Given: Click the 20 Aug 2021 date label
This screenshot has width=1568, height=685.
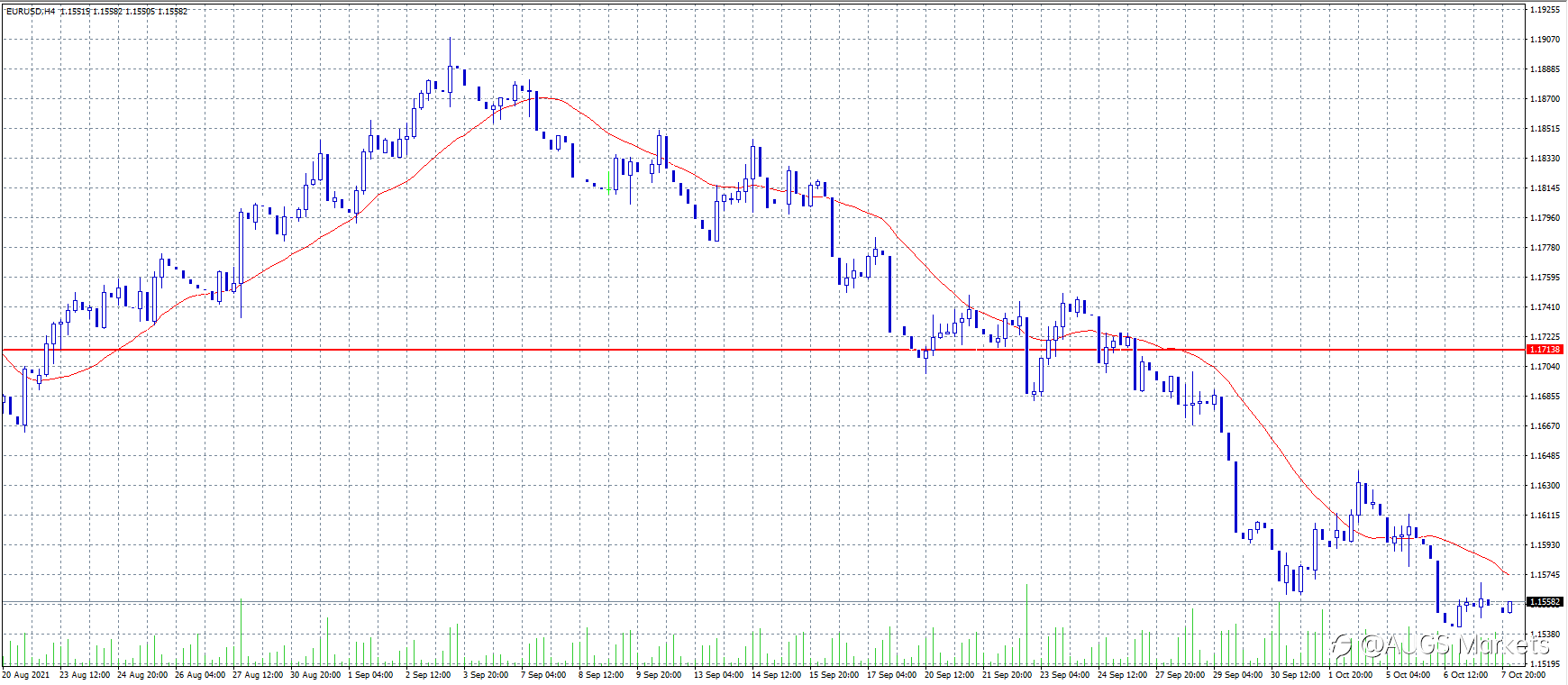Looking at the screenshot, I should click(26, 675).
